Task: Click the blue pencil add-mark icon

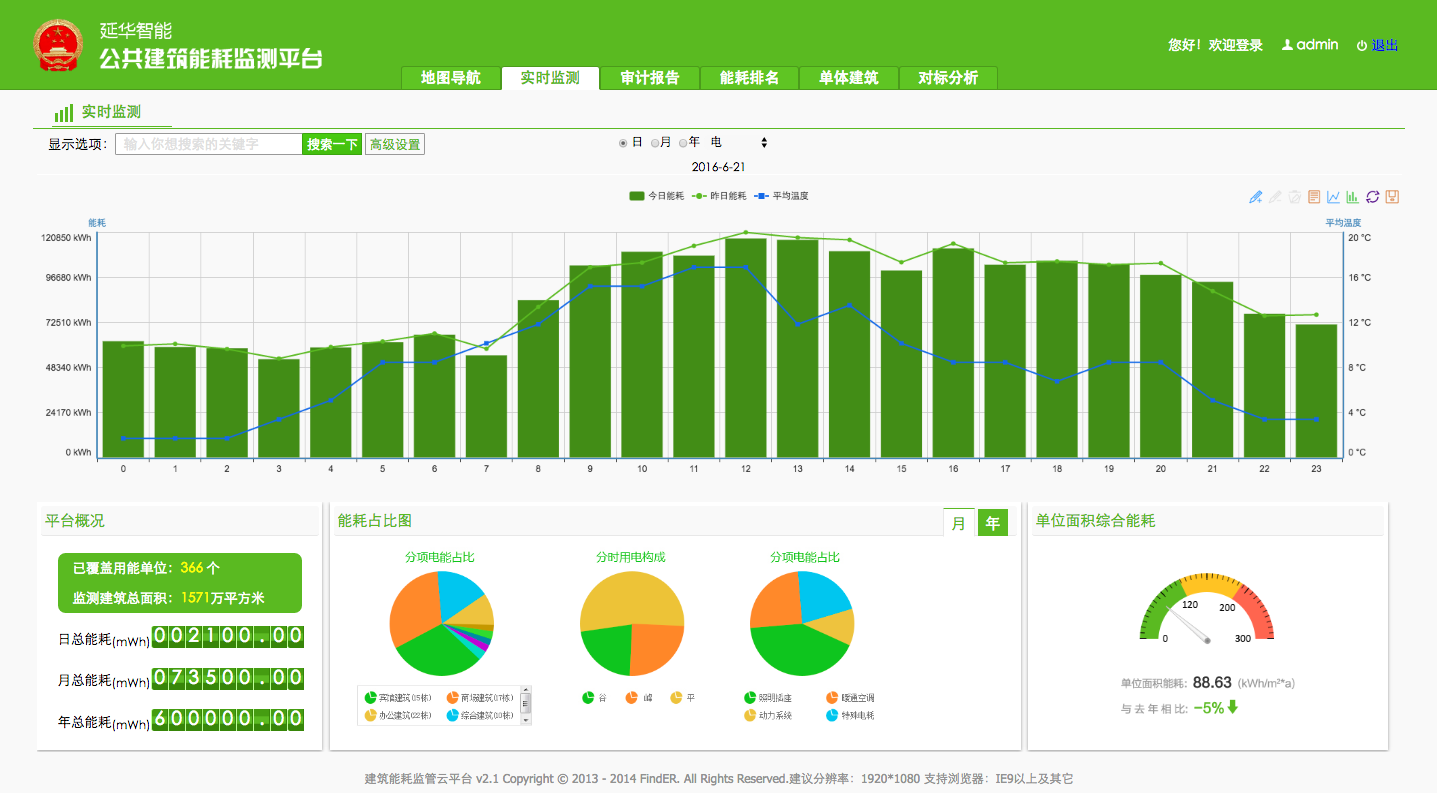Action: (1256, 197)
